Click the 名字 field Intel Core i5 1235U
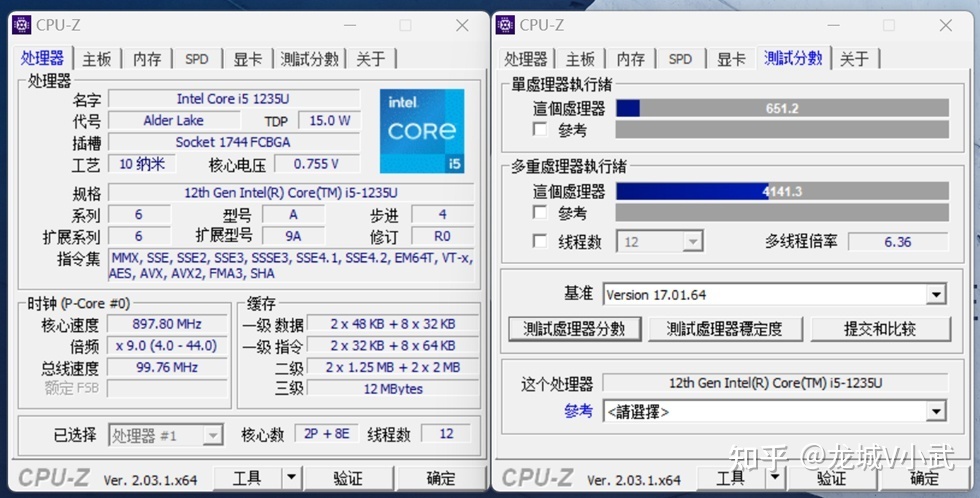980x498 pixels. [x=234, y=99]
